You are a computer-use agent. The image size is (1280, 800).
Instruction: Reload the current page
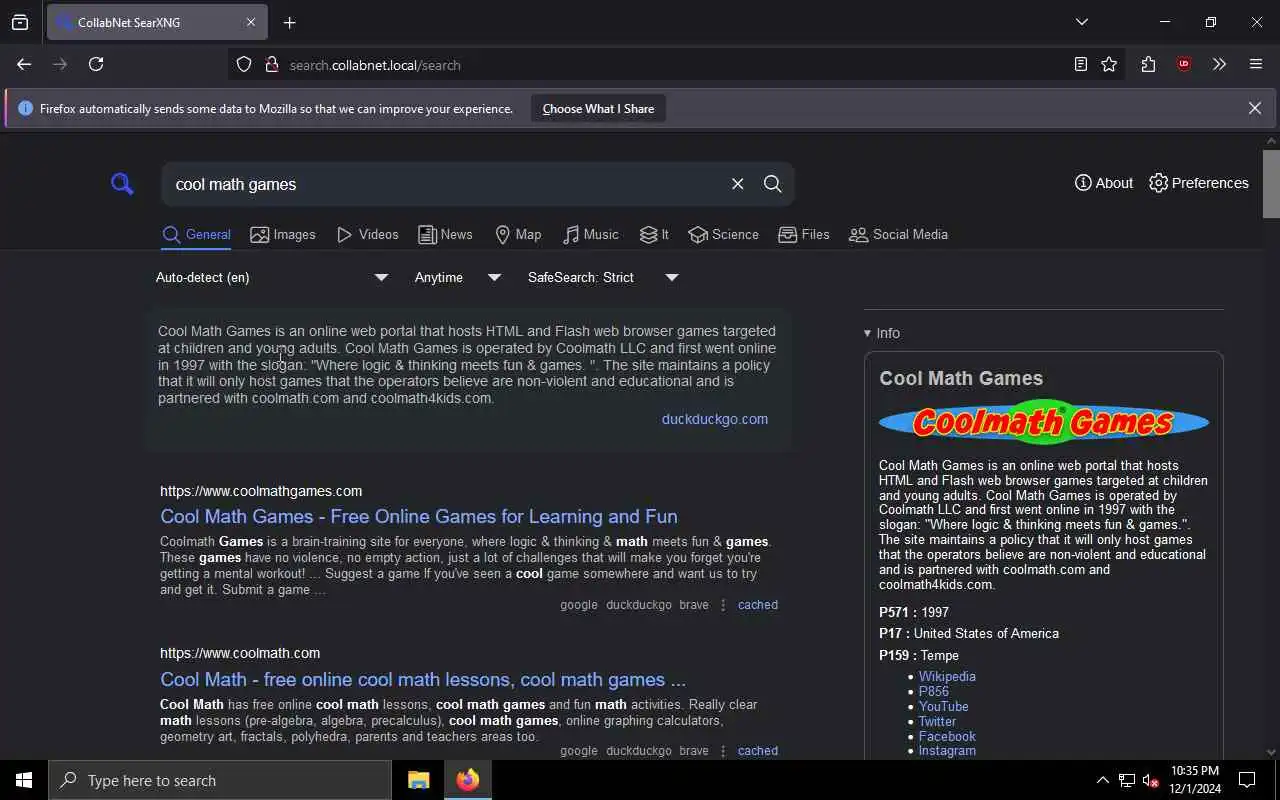tap(96, 64)
